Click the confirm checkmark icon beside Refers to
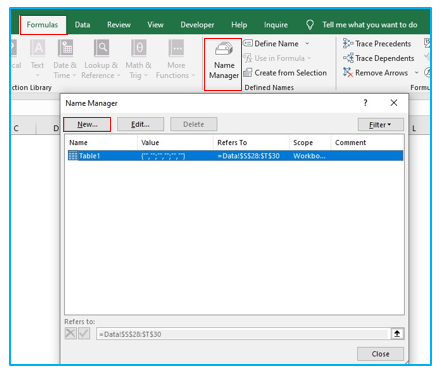Screen dimensions: 441x376 84,333
